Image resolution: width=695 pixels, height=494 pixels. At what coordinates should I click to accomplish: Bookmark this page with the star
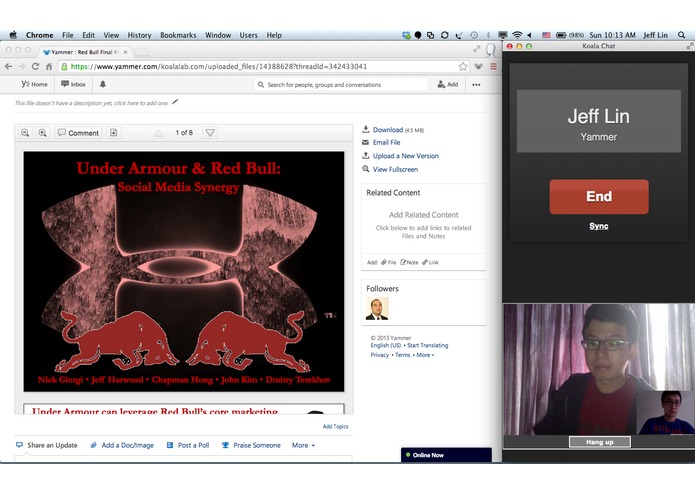463,66
